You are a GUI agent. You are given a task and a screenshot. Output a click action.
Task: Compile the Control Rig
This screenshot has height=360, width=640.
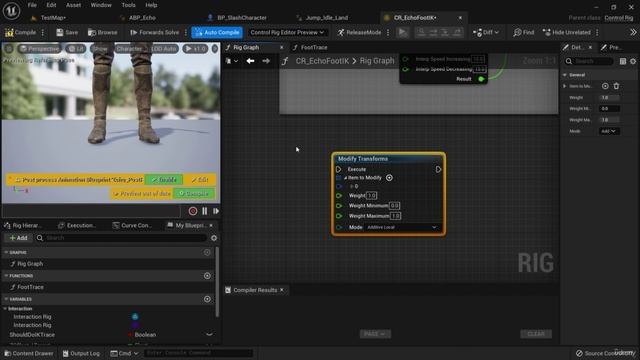tap(20, 32)
